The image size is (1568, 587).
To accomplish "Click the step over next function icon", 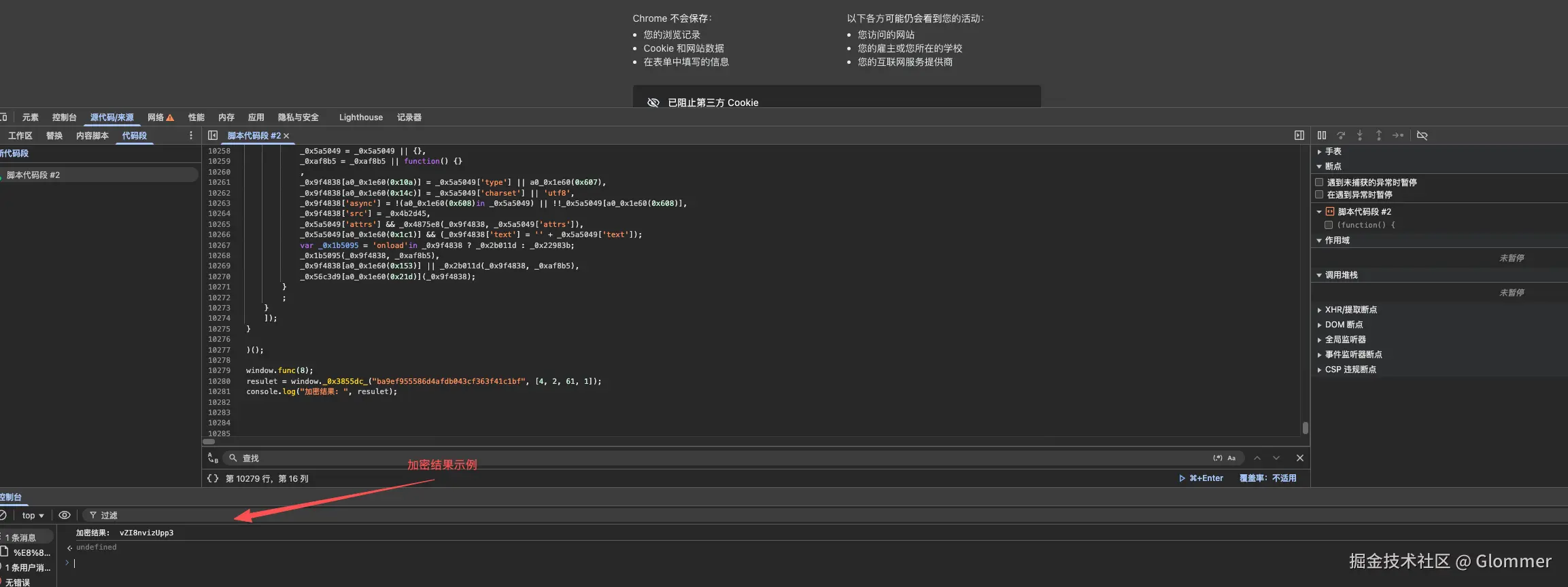I will click(x=1341, y=135).
